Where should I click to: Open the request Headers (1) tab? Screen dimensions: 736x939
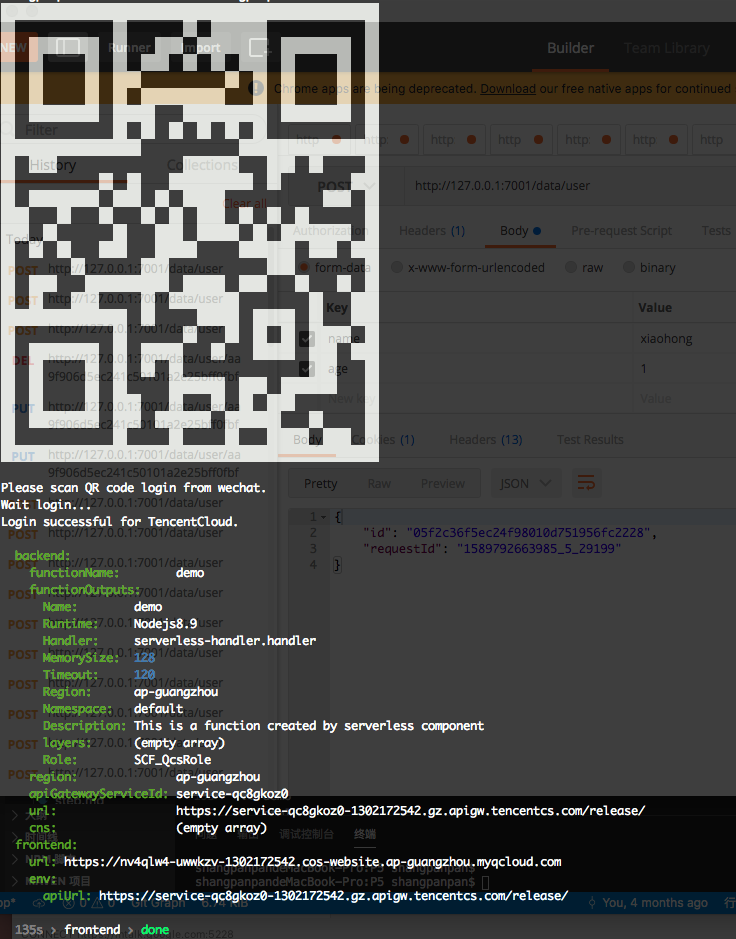click(432, 231)
